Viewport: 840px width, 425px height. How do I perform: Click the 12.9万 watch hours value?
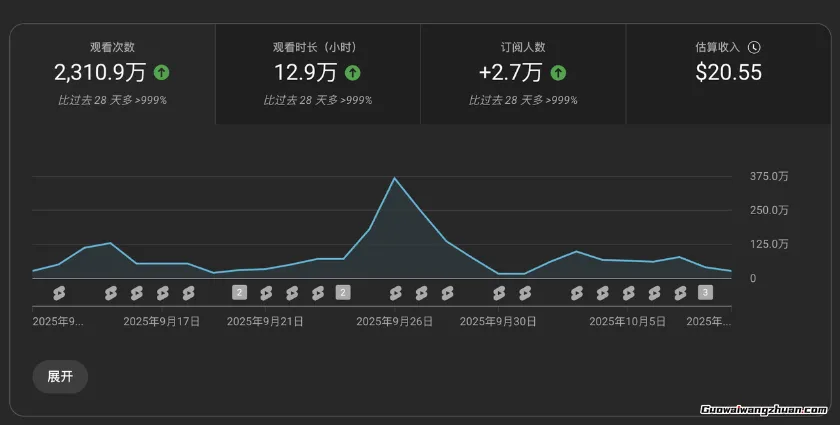point(306,72)
